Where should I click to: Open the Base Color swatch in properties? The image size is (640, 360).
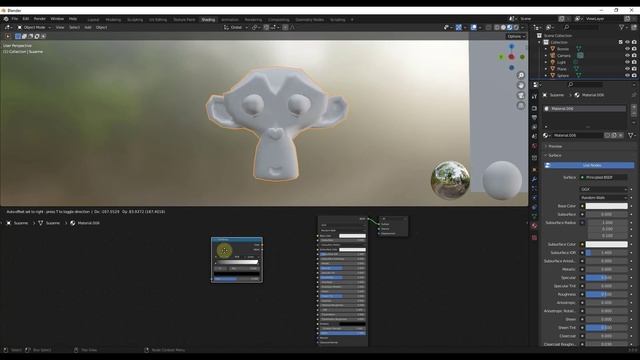607,206
